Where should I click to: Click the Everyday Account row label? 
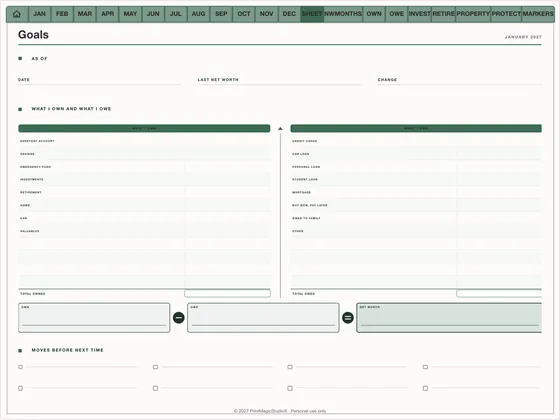[x=37, y=141]
